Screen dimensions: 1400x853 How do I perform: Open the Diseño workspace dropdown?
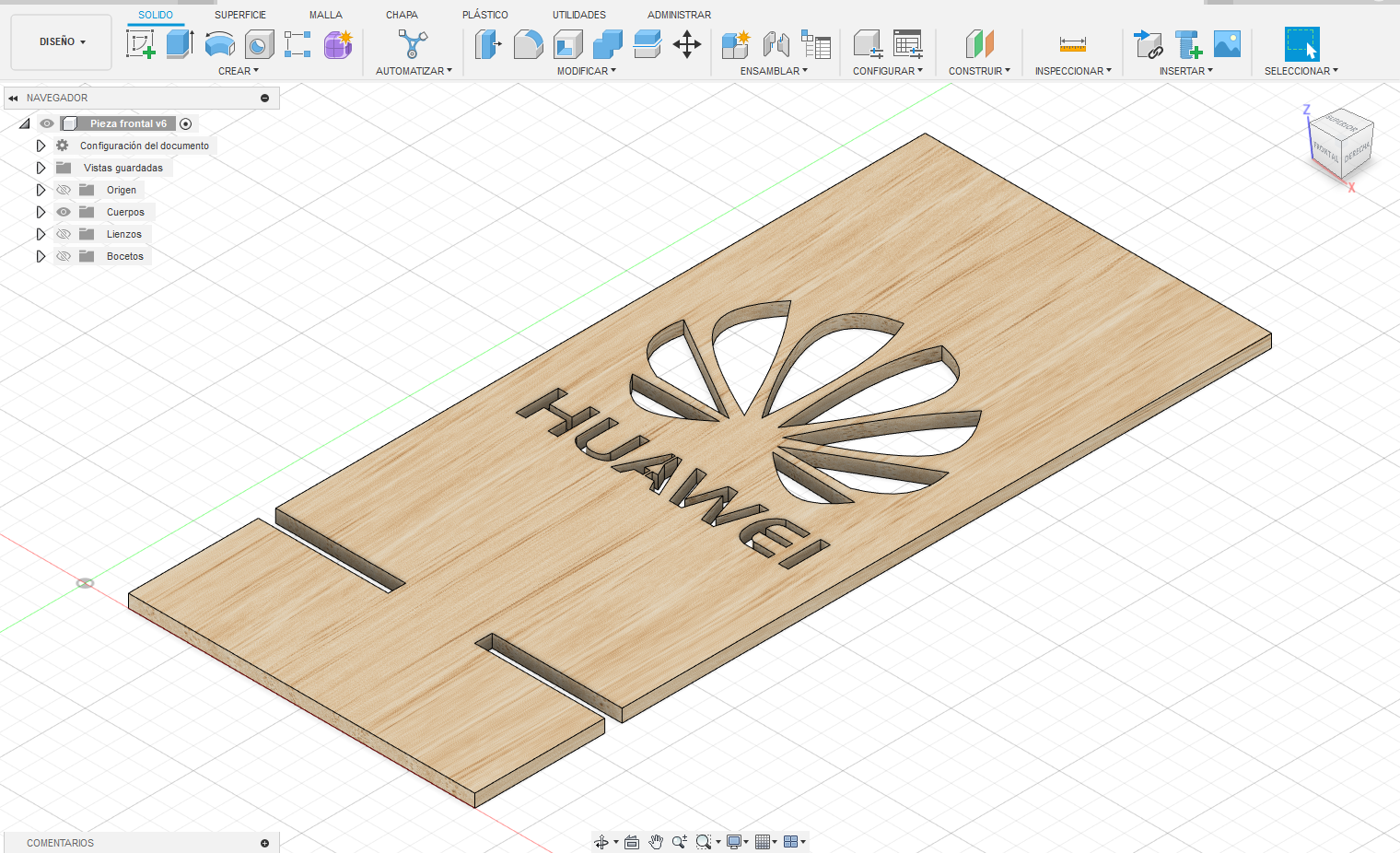click(62, 42)
